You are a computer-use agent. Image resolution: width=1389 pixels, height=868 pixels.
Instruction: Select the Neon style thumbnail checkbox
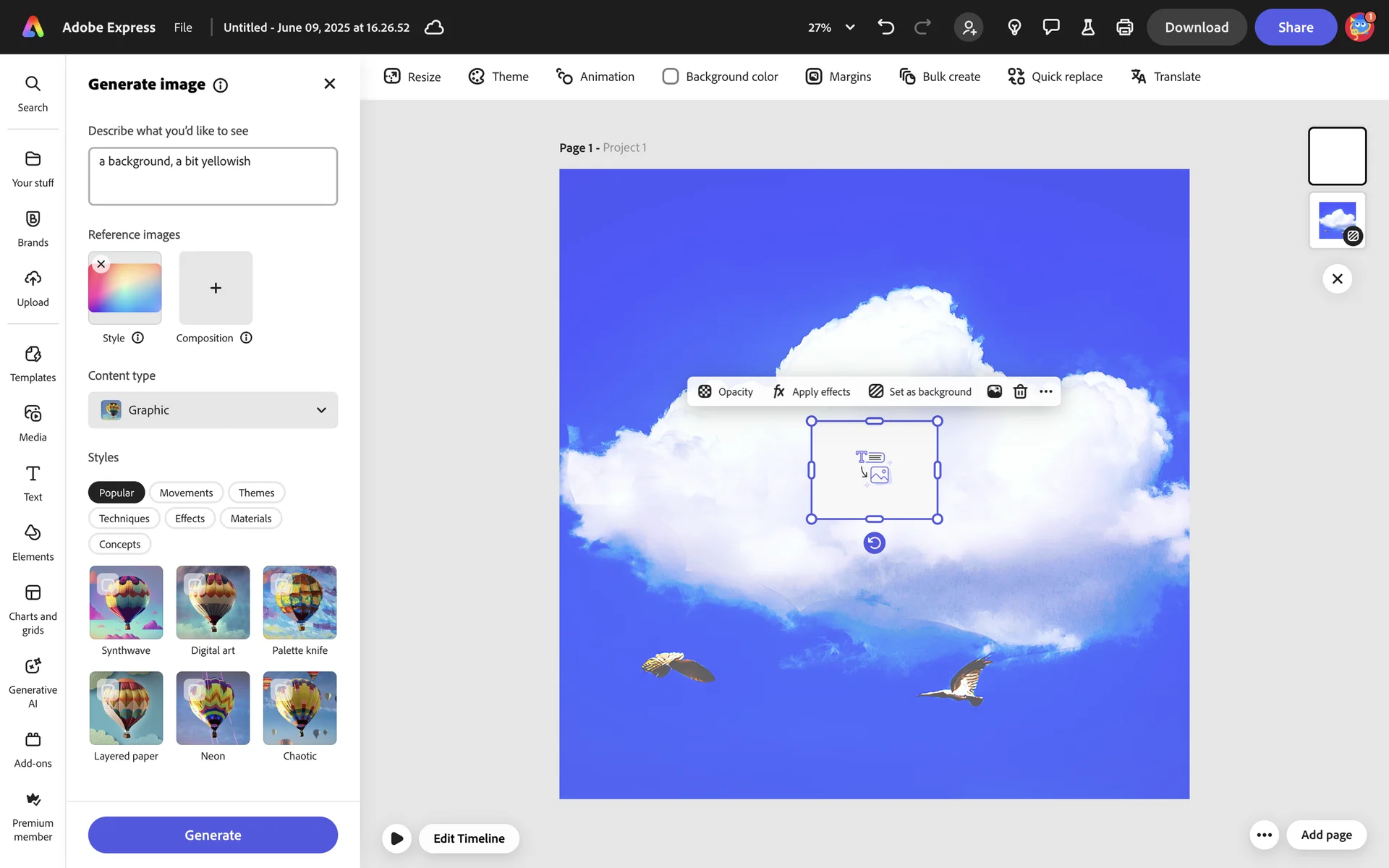194,689
